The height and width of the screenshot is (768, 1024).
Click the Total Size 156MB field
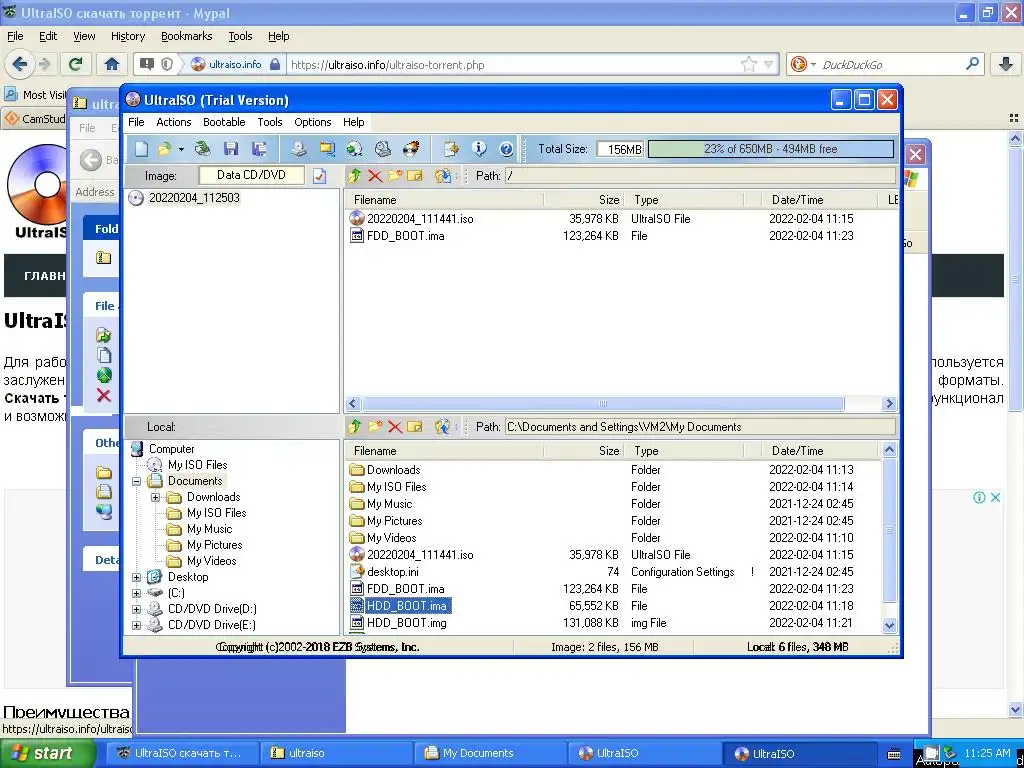[x=620, y=150]
